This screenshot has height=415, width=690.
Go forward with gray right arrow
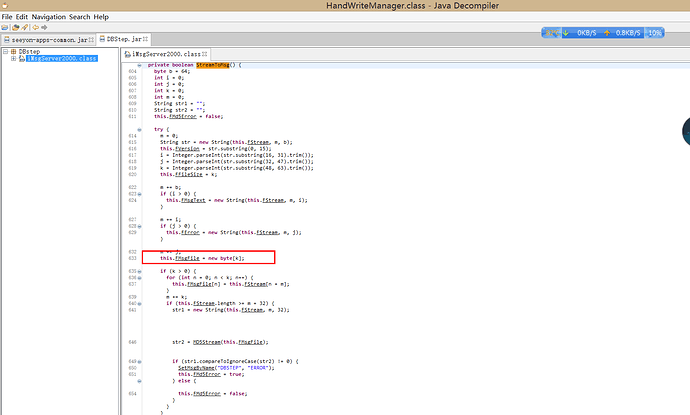point(44,27)
